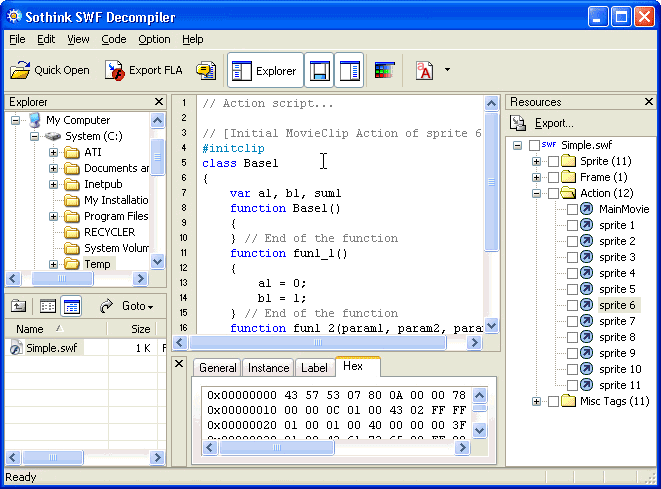Screen dimensions: 661x489
Task: Collapse the System (C:) tree node
Action: [x=35, y=137]
